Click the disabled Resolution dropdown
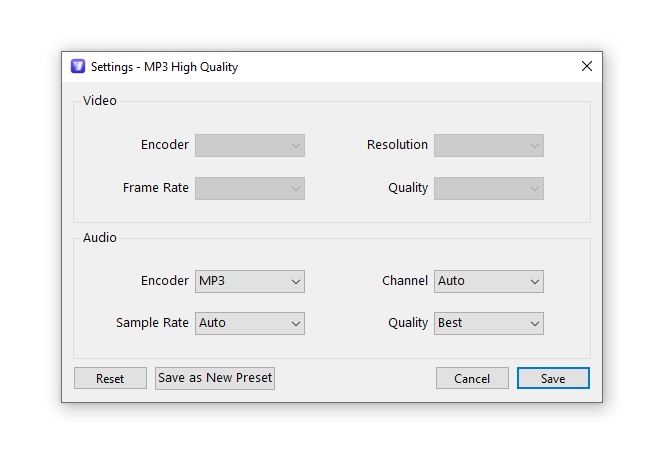The width and height of the screenshot is (667, 464). [x=489, y=145]
